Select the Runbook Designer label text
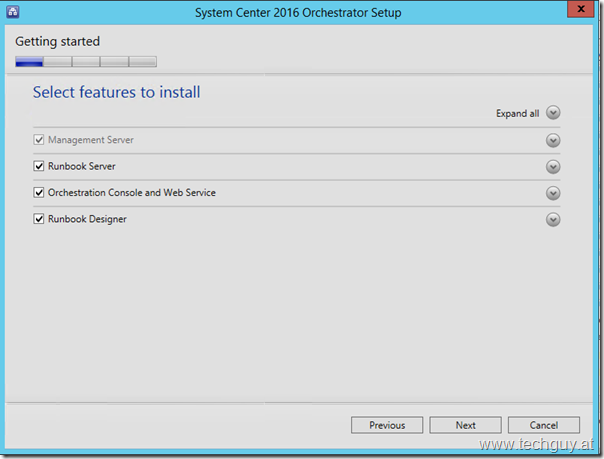This screenshot has width=604, height=459. tap(87, 219)
